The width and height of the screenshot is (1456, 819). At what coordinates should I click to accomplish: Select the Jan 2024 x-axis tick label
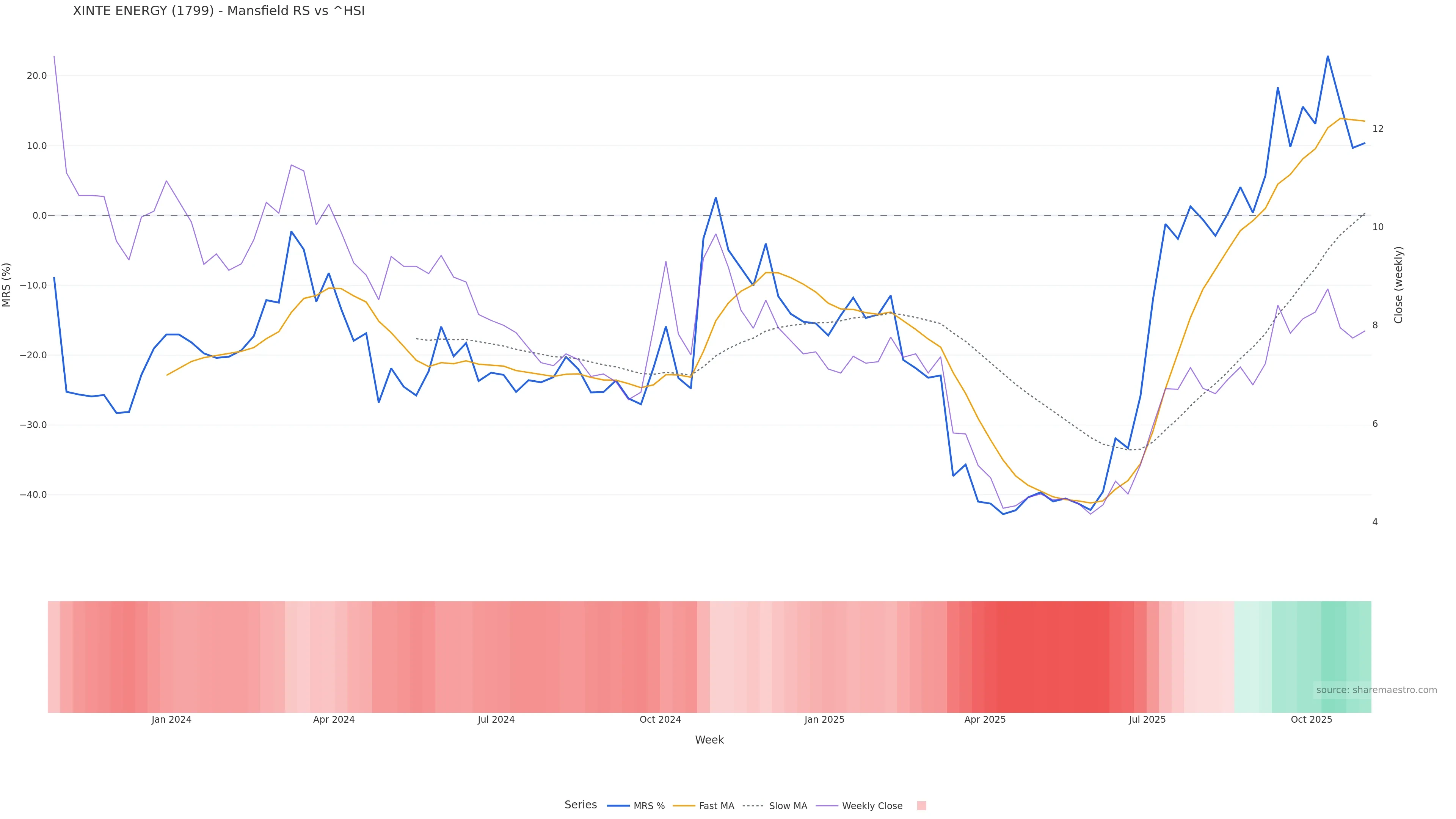(x=171, y=720)
